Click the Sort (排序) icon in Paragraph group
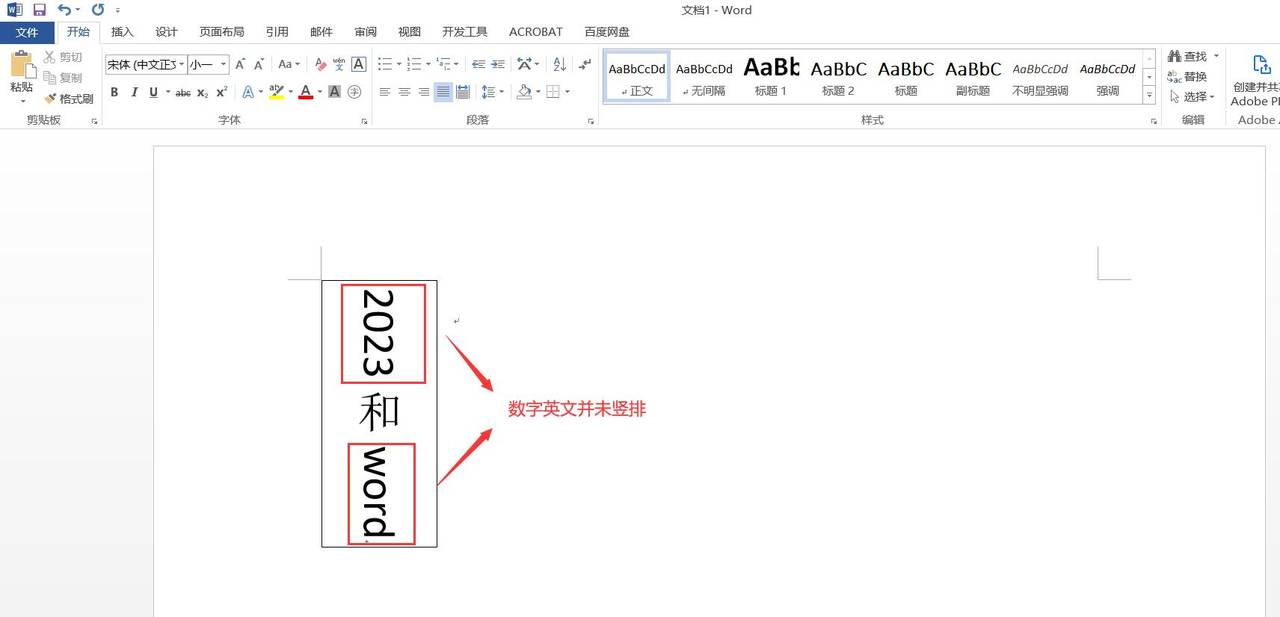Image resolution: width=1280 pixels, height=617 pixels. click(x=560, y=64)
